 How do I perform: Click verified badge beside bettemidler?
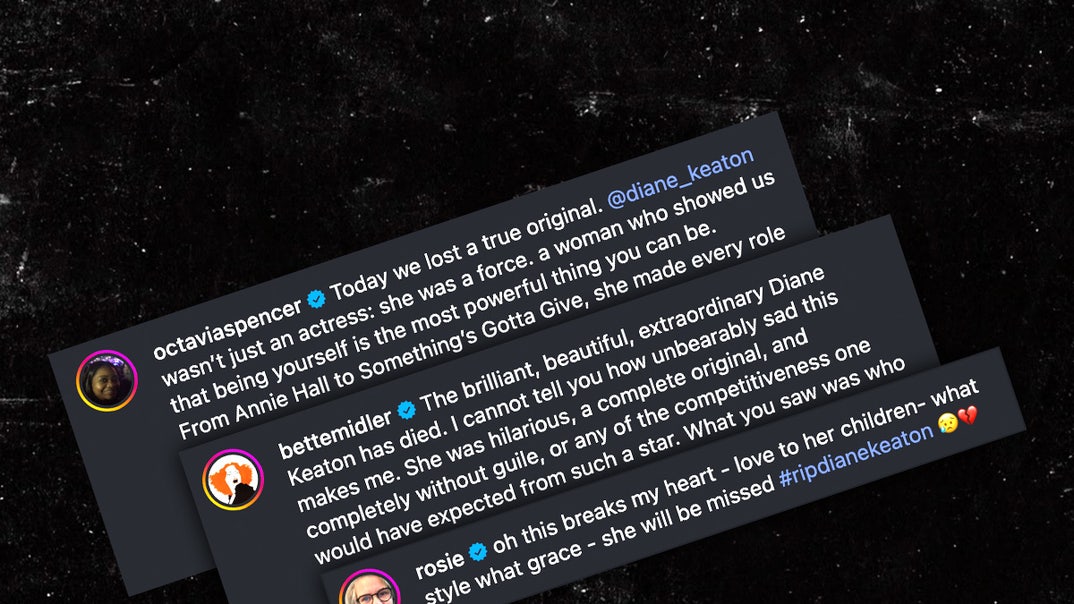click(406, 408)
